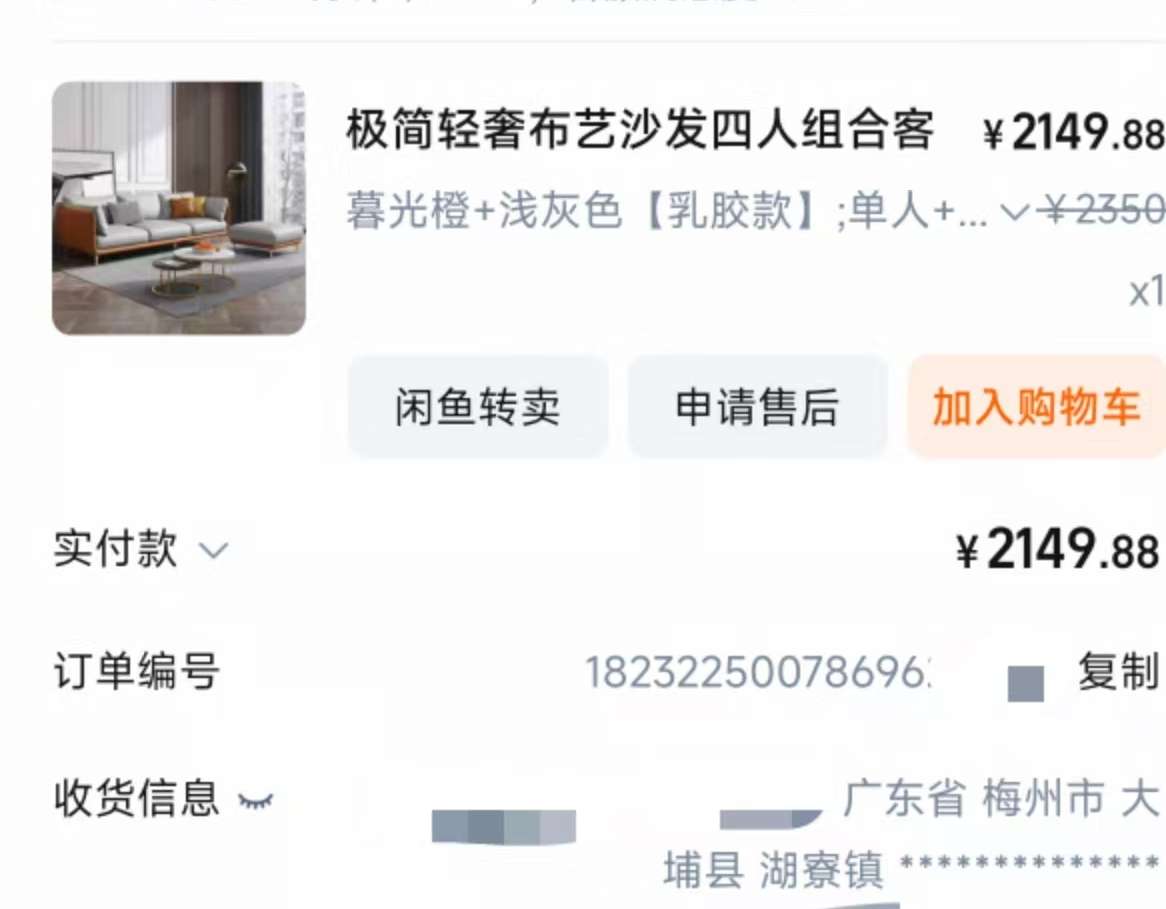This screenshot has height=909, width=1166.
Task: Click the 暮光橙+浅灰色【乳胶款】variant text
Action: 581,210
